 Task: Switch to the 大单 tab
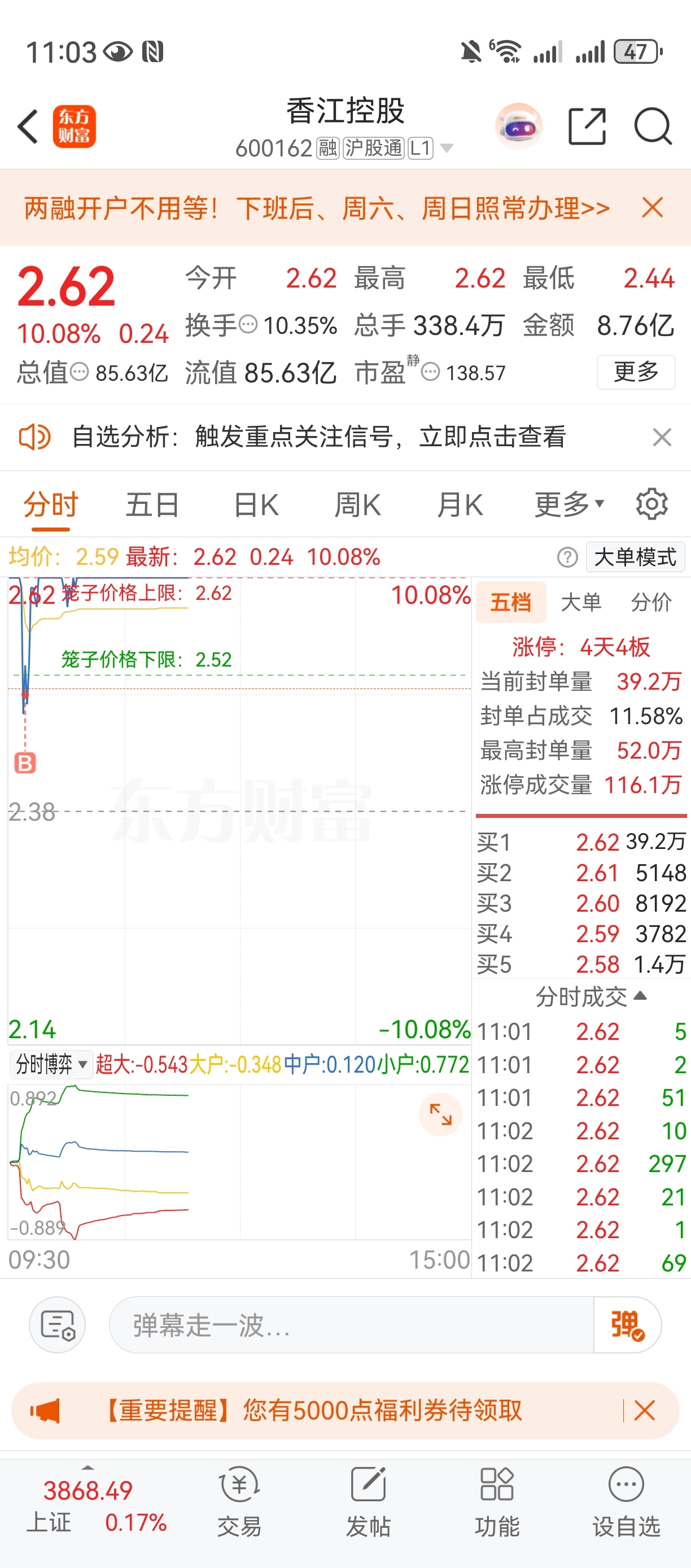coord(581,602)
